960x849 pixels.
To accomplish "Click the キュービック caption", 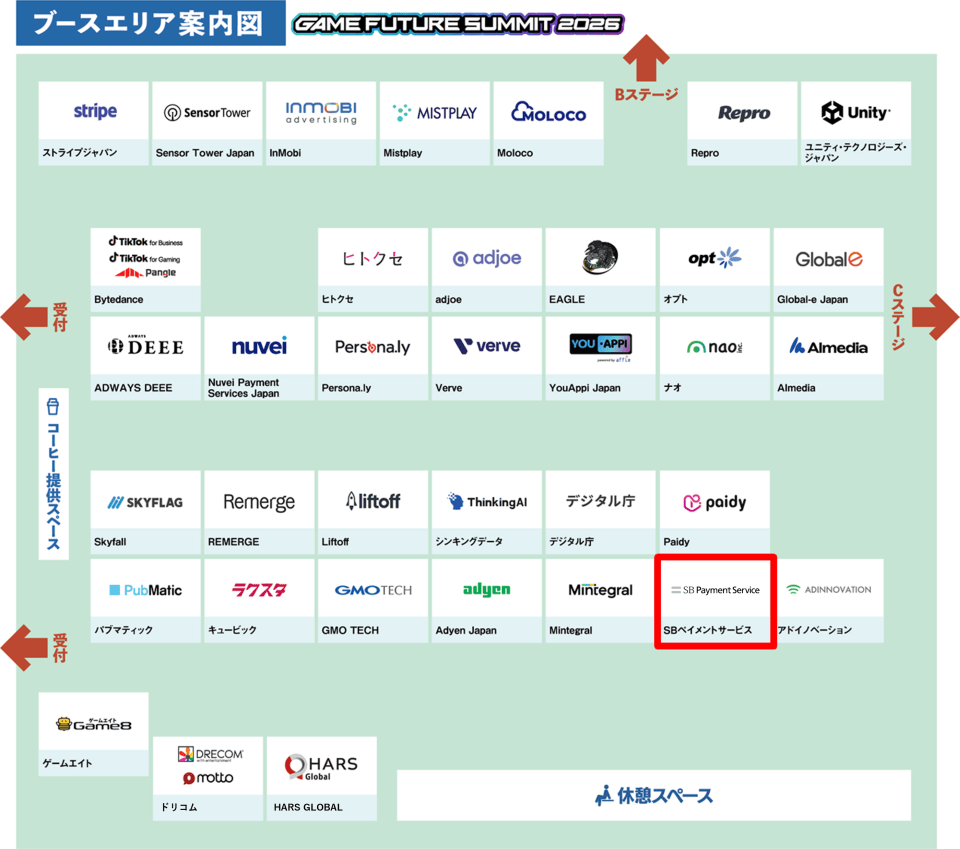I will 232,629.
